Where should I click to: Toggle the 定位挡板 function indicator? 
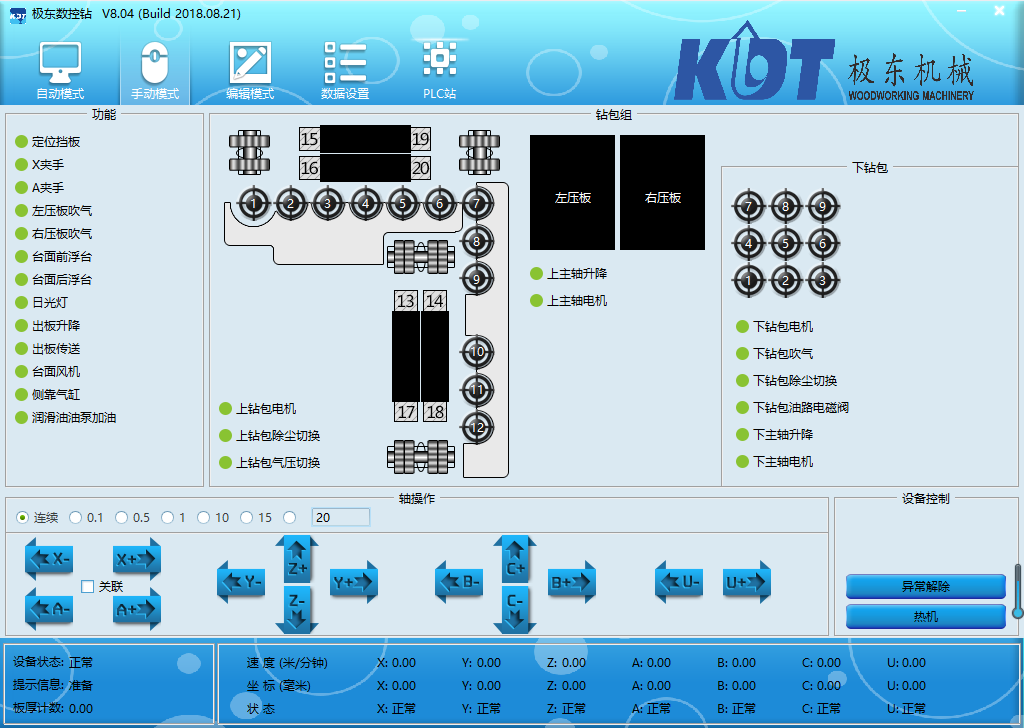22,142
